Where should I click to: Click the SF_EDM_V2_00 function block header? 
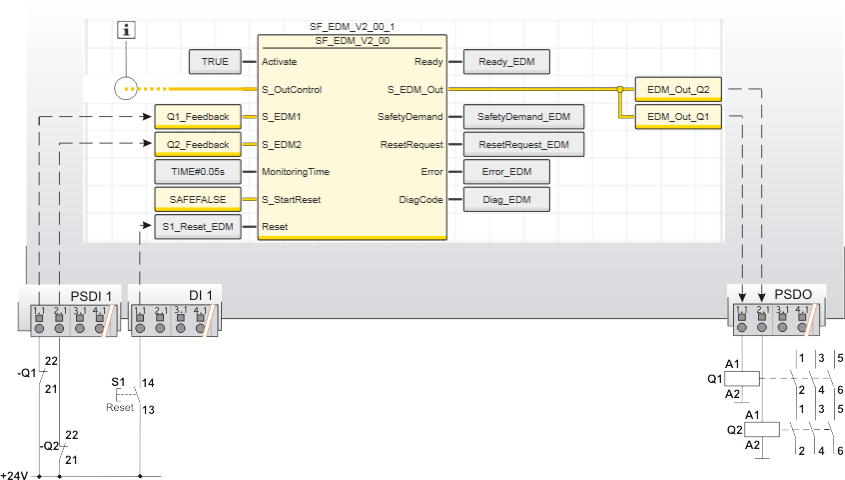click(351, 40)
